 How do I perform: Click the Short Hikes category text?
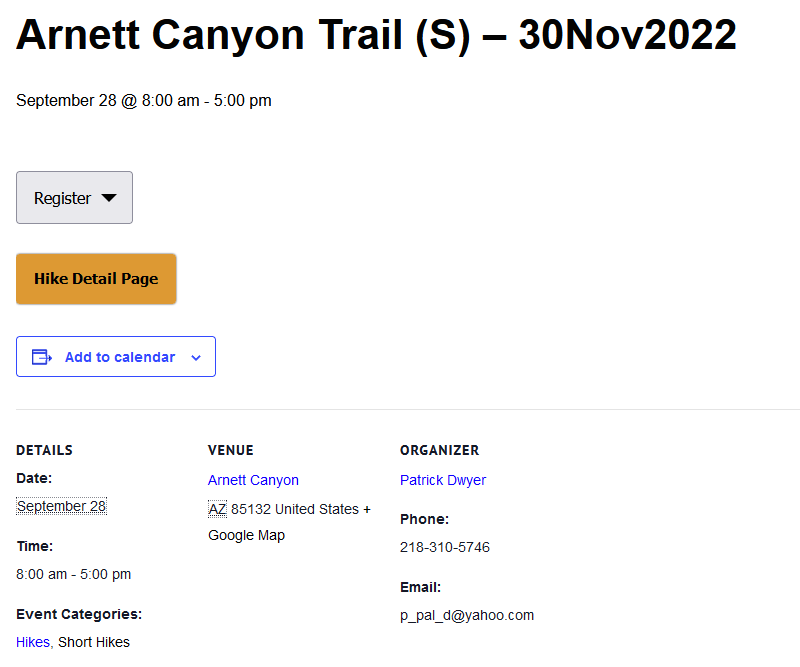click(x=94, y=642)
